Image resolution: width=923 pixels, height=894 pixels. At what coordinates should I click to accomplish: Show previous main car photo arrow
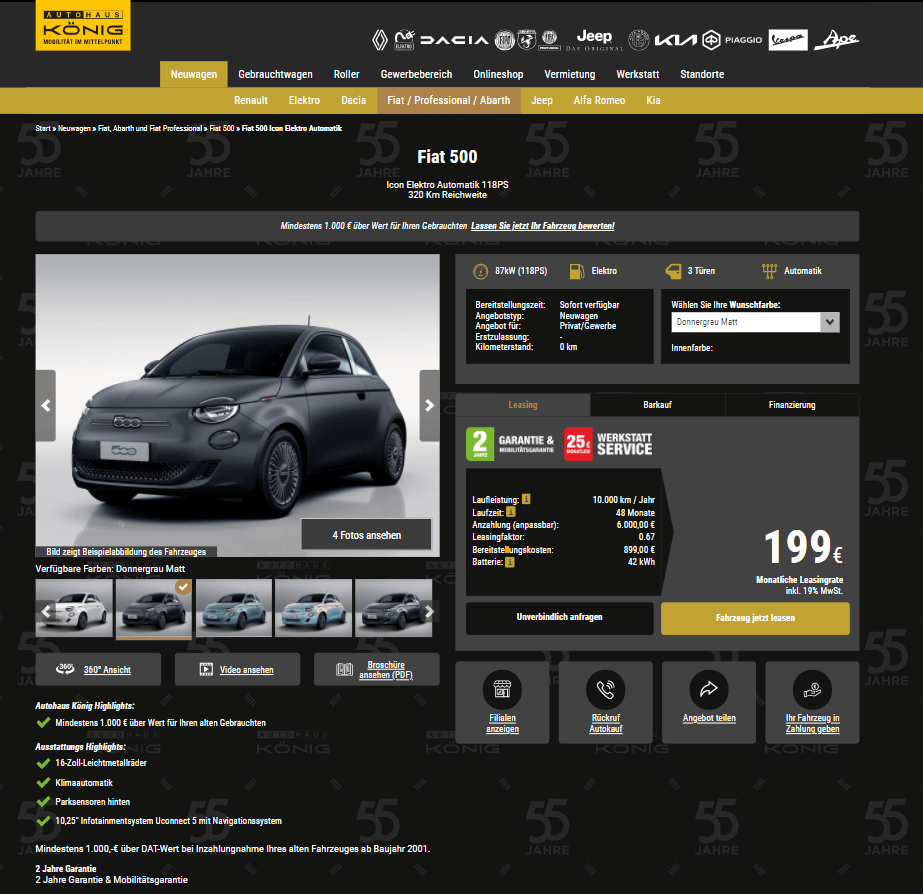pyautogui.click(x=46, y=406)
